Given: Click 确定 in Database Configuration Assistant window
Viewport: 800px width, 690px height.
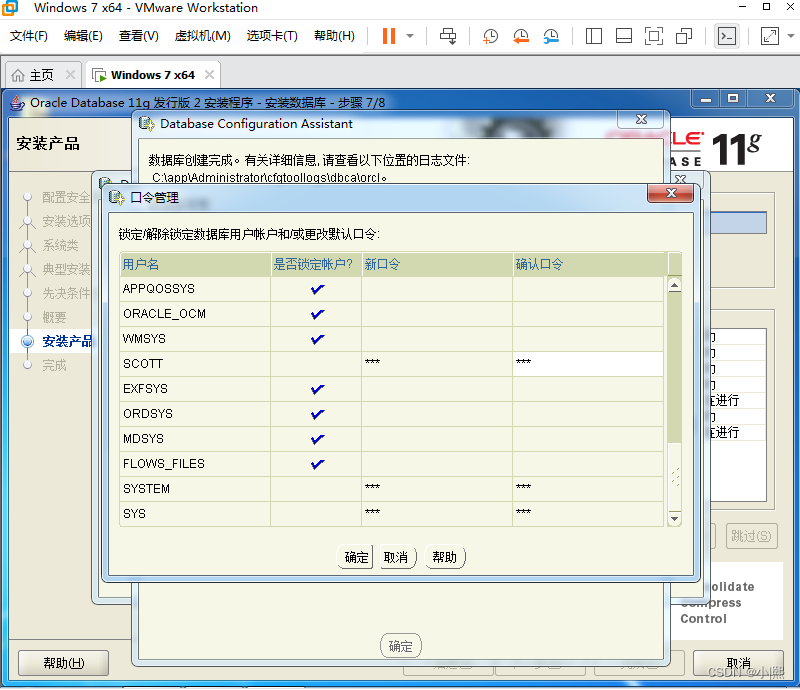Looking at the screenshot, I should coord(401,646).
